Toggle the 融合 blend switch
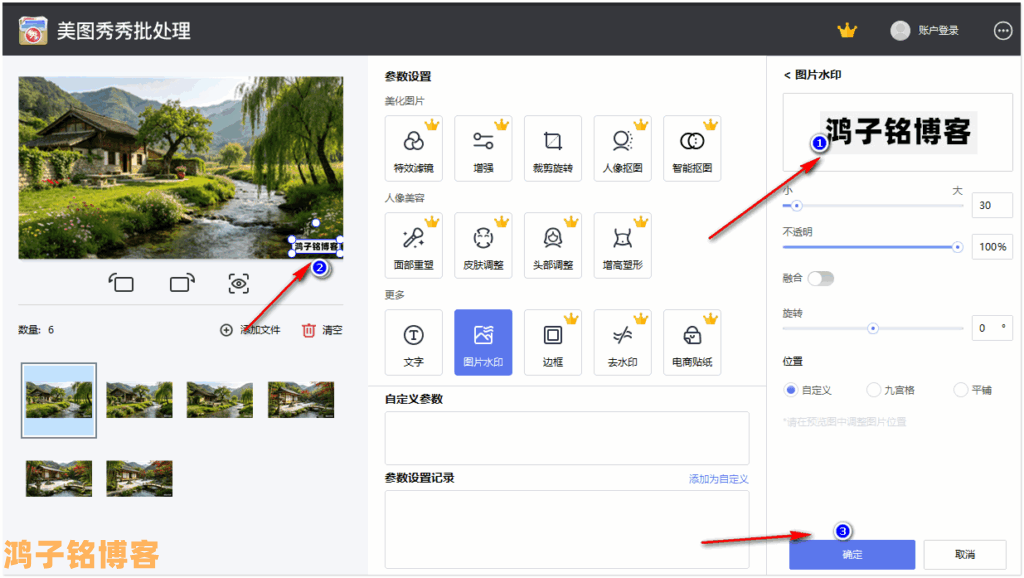Viewport: 1024px width, 578px height. [x=820, y=278]
